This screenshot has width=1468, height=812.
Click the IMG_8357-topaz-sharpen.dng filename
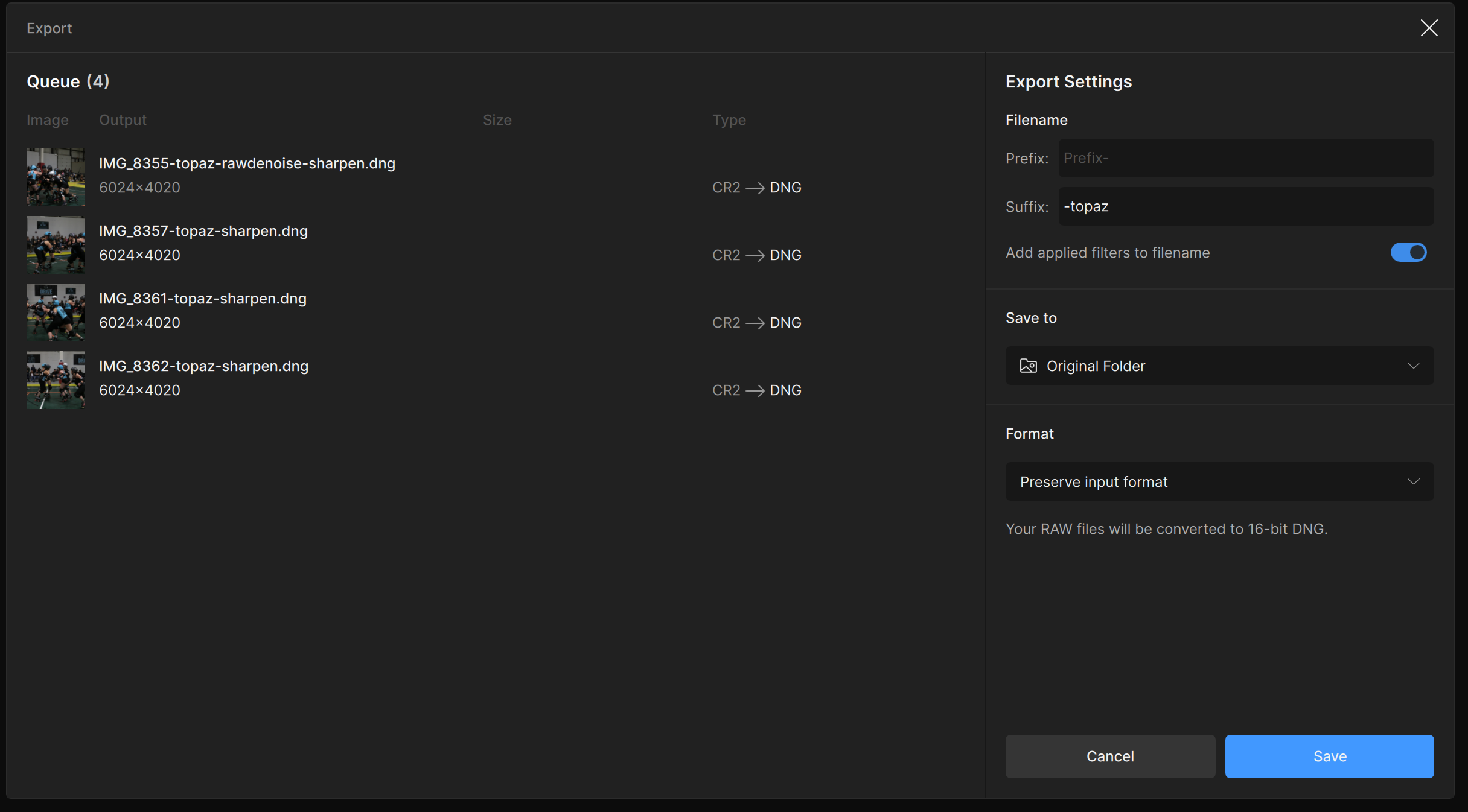[x=203, y=231]
